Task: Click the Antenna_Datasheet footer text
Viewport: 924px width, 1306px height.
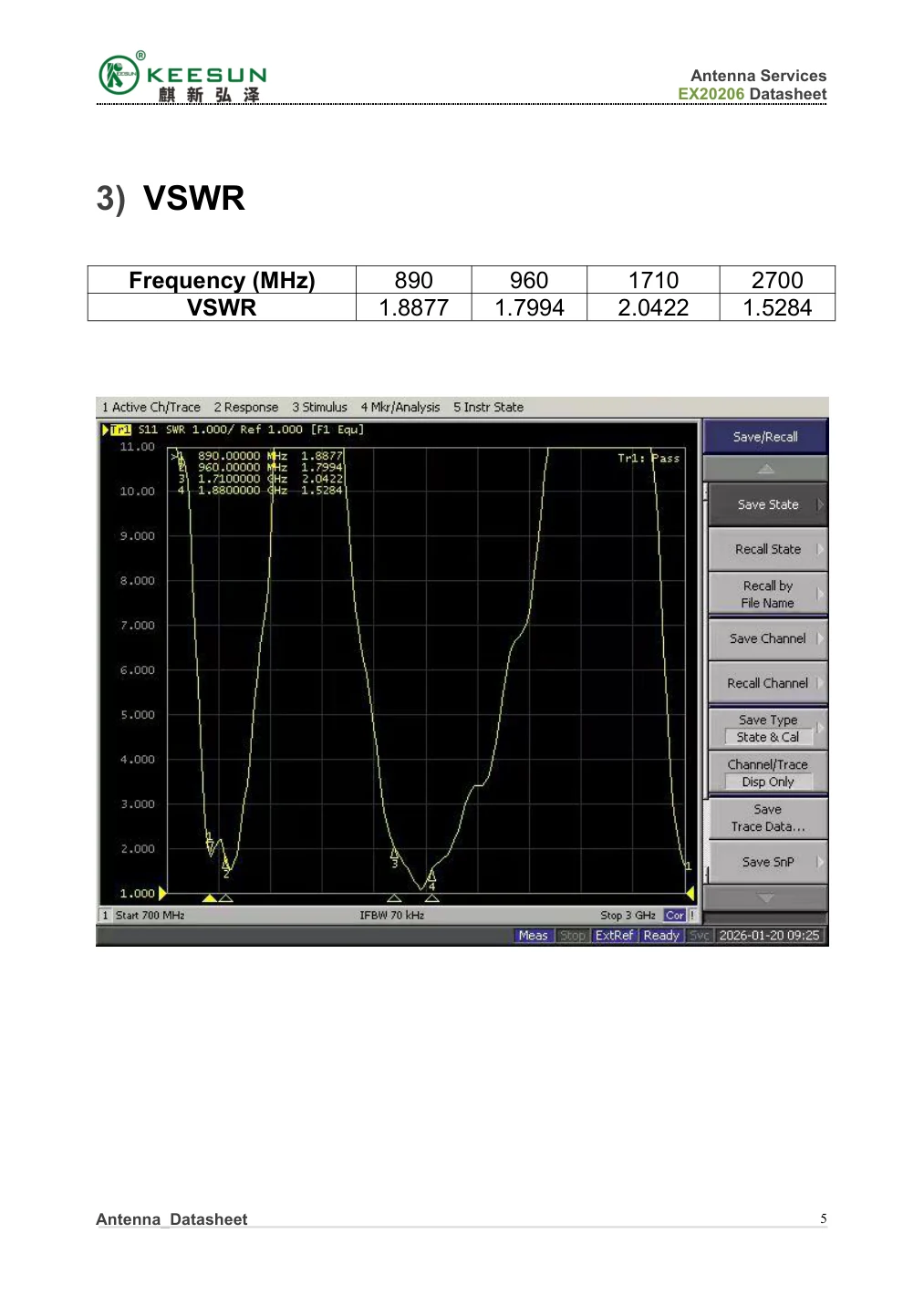Action: [x=171, y=1219]
